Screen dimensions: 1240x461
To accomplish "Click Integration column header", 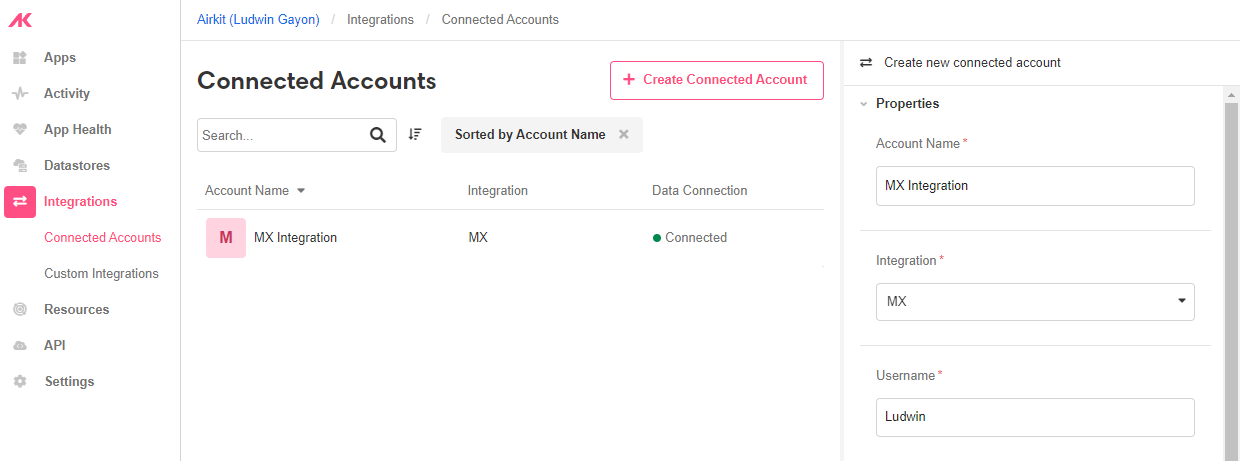I will pyautogui.click(x=498, y=191).
